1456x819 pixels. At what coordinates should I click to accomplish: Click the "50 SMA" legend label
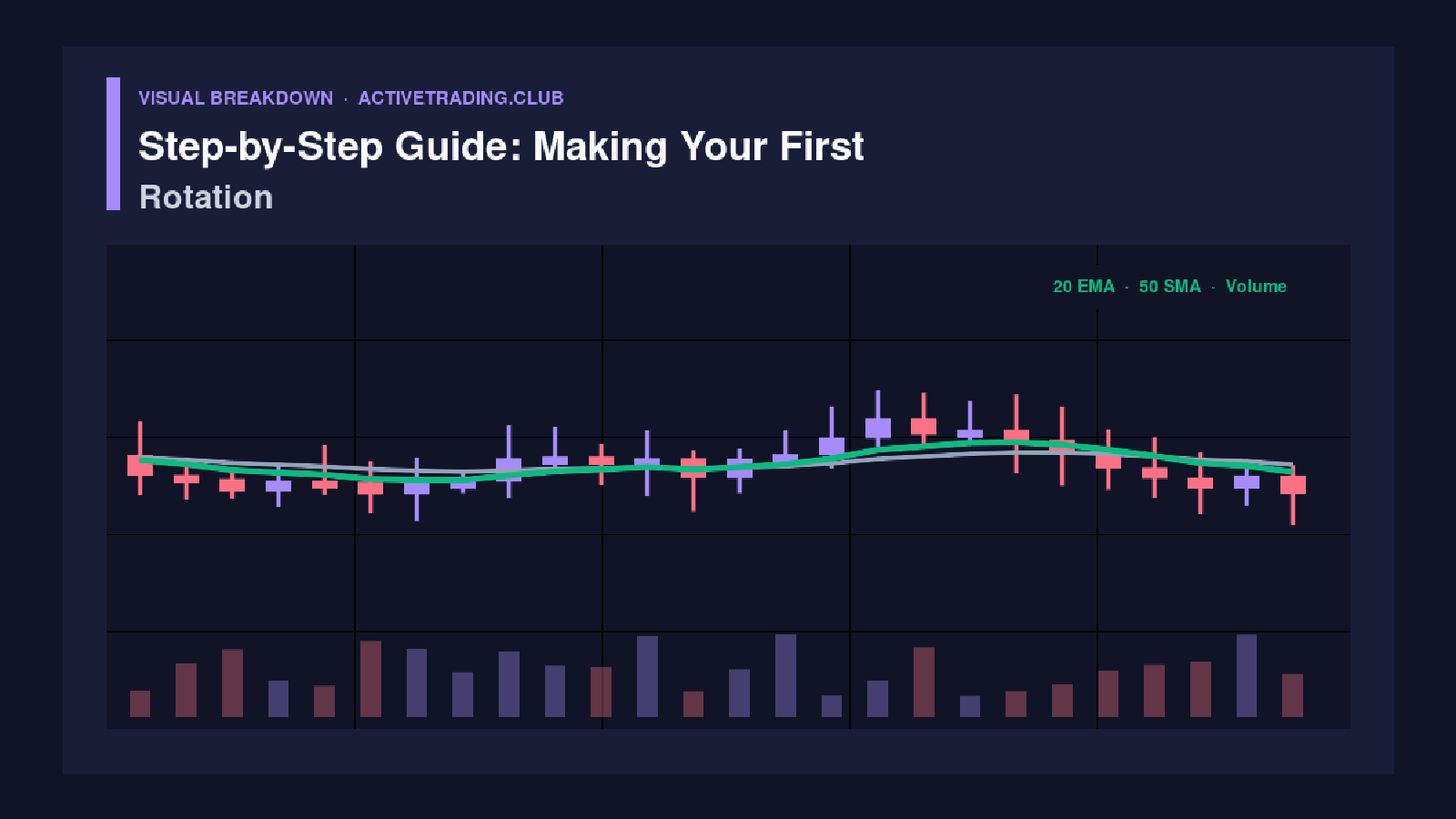tap(1169, 287)
